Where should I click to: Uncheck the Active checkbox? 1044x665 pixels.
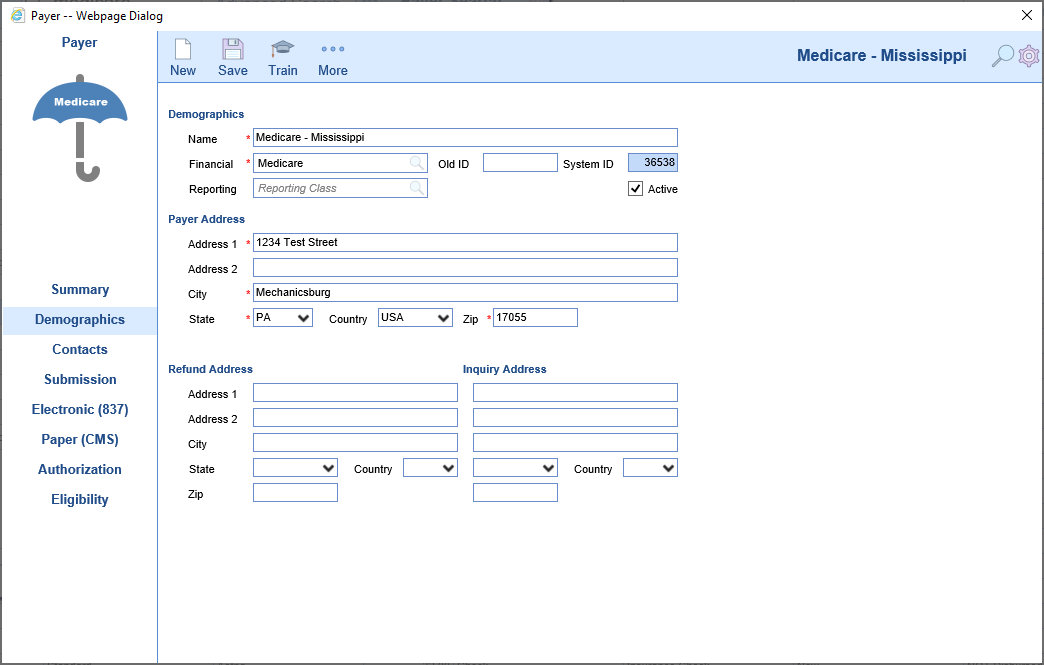point(635,189)
